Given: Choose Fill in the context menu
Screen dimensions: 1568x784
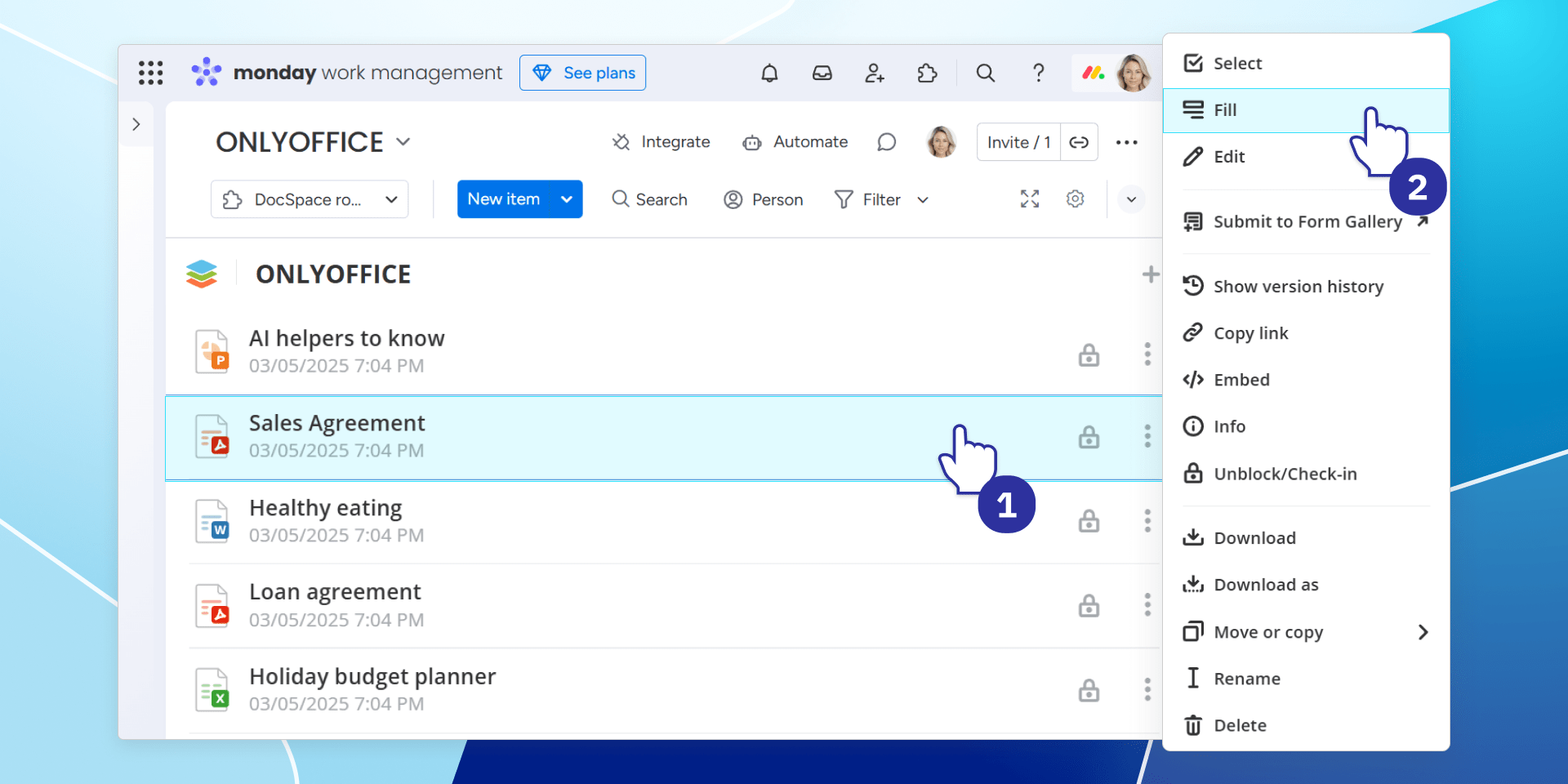Looking at the screenshot, I should pyautogui.click(x=1306, y=110).
